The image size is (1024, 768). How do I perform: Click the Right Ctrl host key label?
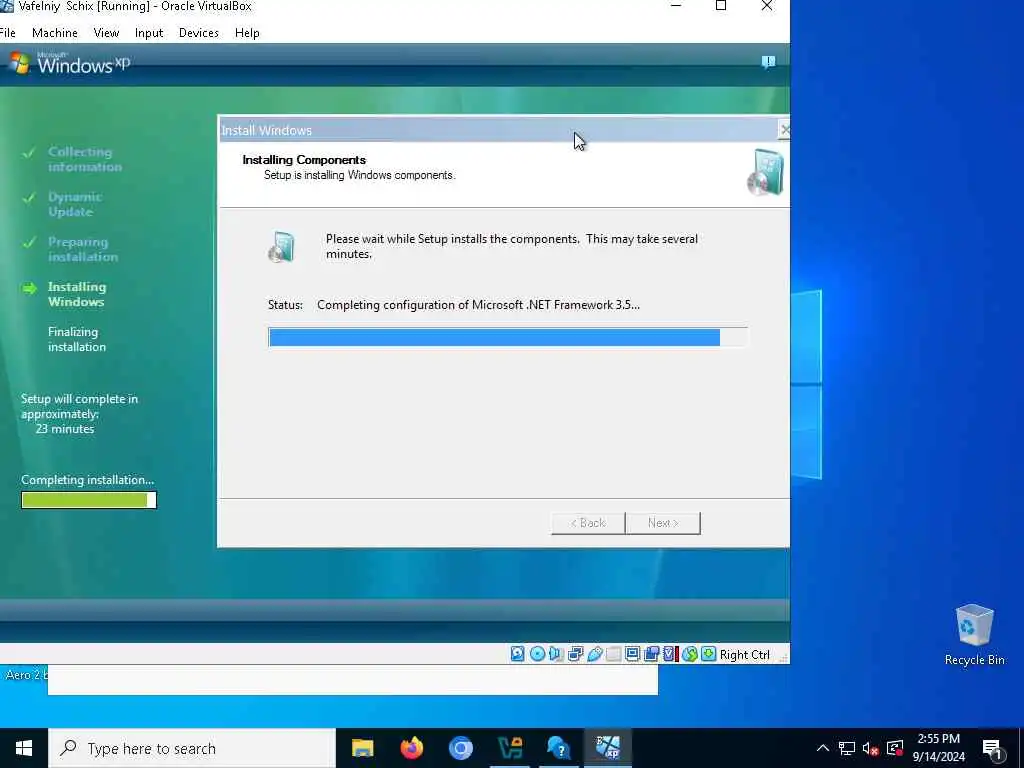pyautogui.click(x=744, y=654)
